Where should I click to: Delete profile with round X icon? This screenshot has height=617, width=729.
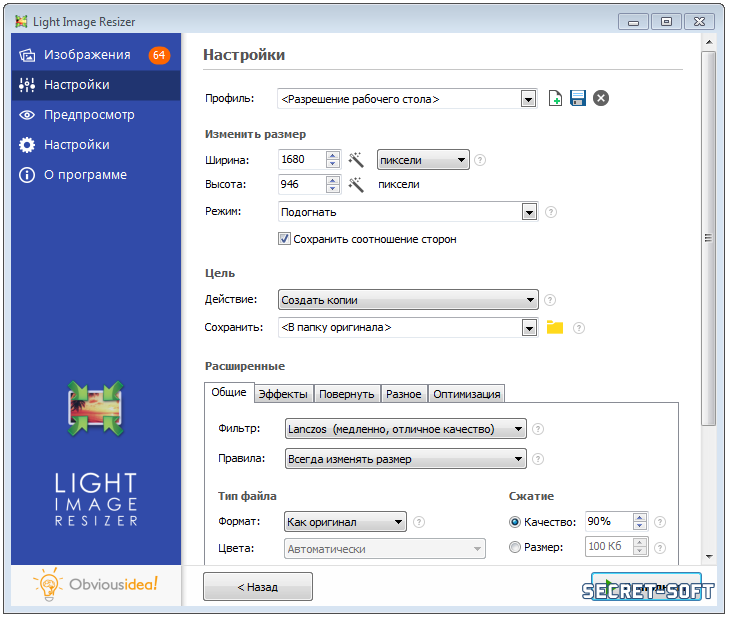click(x=601, y=99)
